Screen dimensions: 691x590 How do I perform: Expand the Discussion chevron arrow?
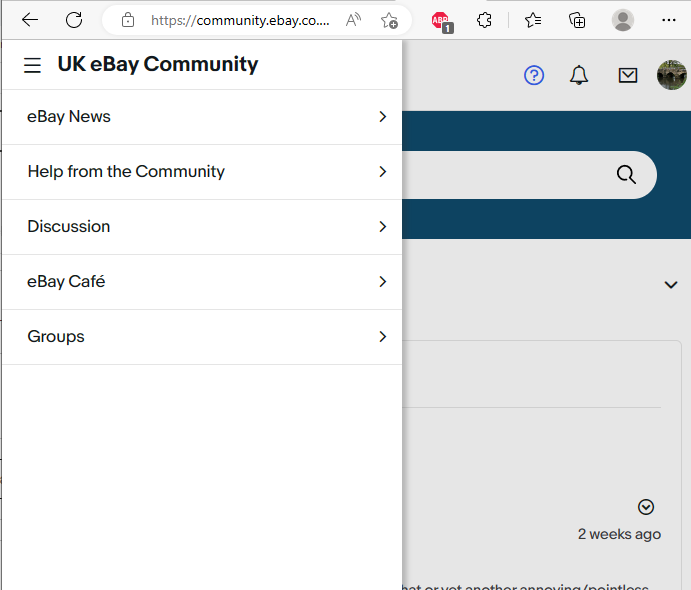pos(383,227)
